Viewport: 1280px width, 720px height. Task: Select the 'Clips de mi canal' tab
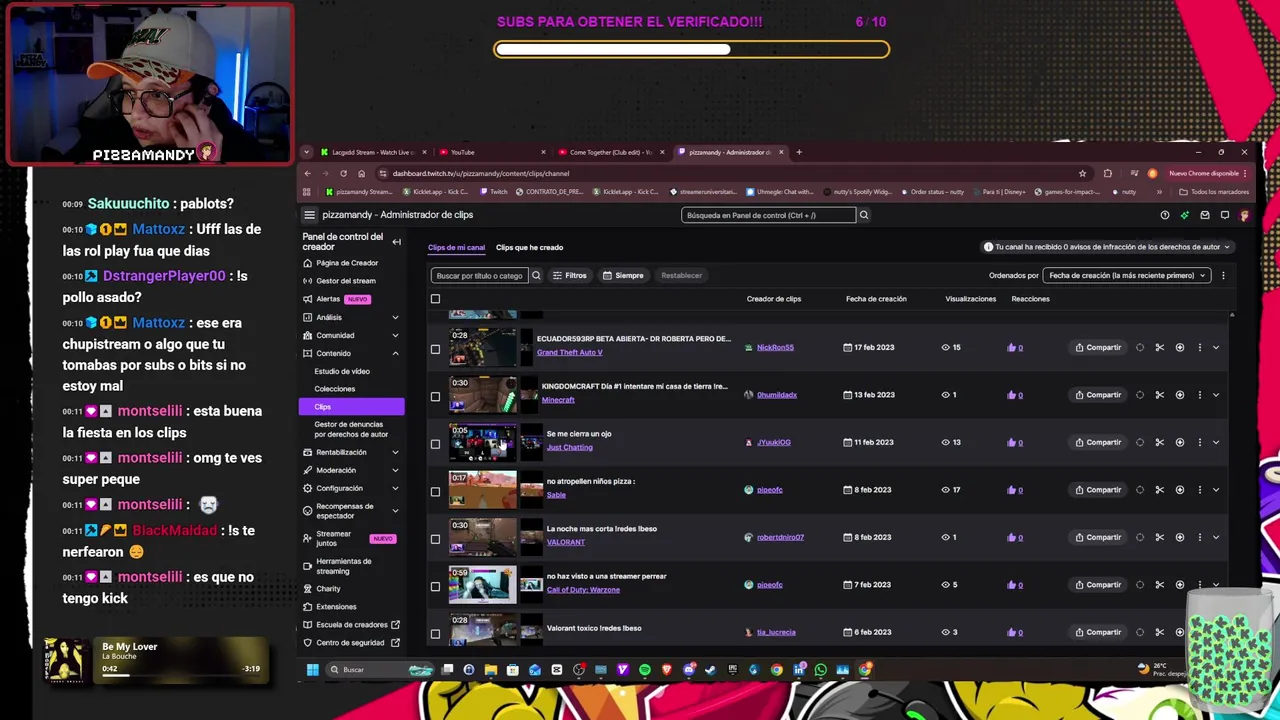[x=456, y=247]
